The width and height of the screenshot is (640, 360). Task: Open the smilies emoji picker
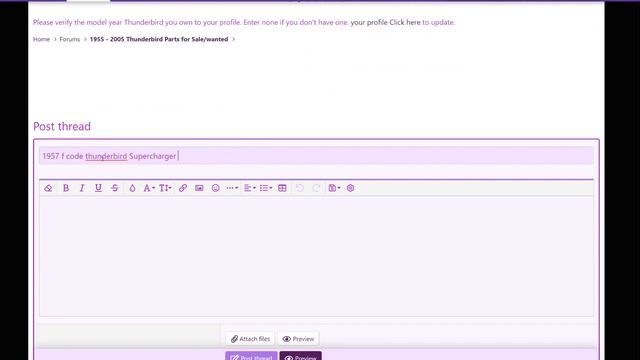216,188
